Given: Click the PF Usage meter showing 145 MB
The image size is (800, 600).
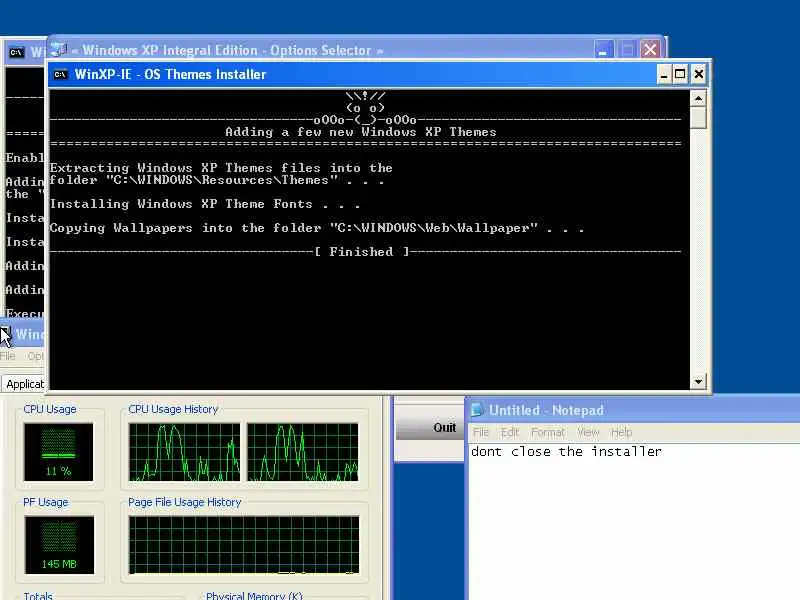Looking at the screenshot, I should tap(59, 545).
